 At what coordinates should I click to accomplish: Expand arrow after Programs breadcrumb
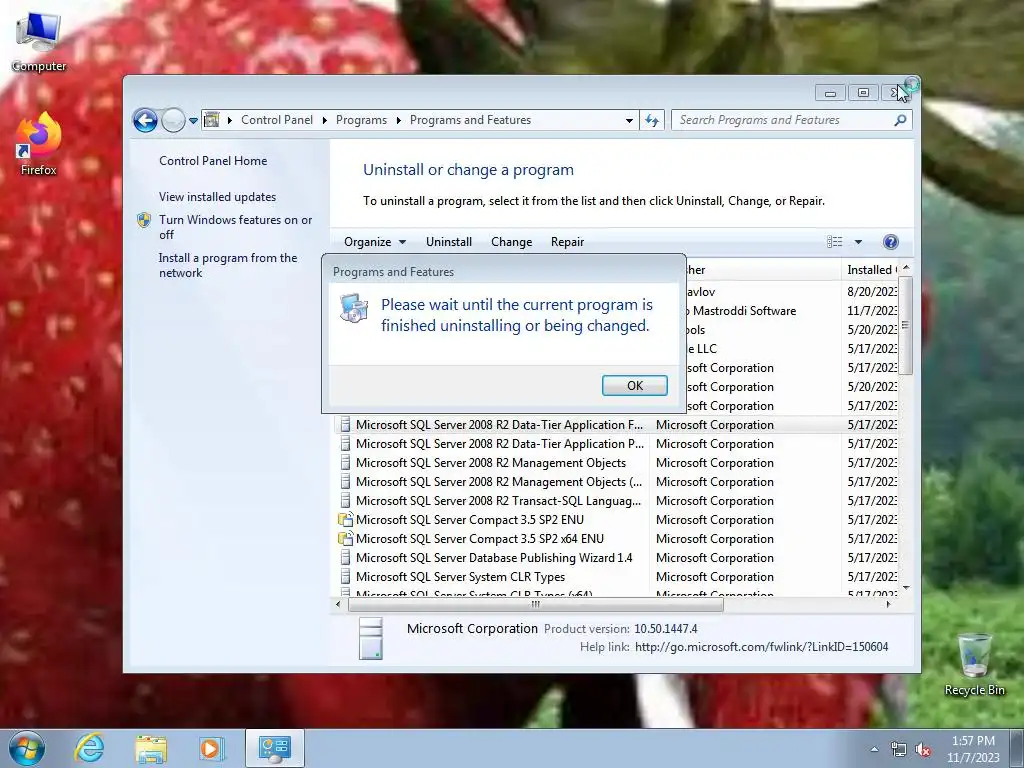click(x=398, y=120)
